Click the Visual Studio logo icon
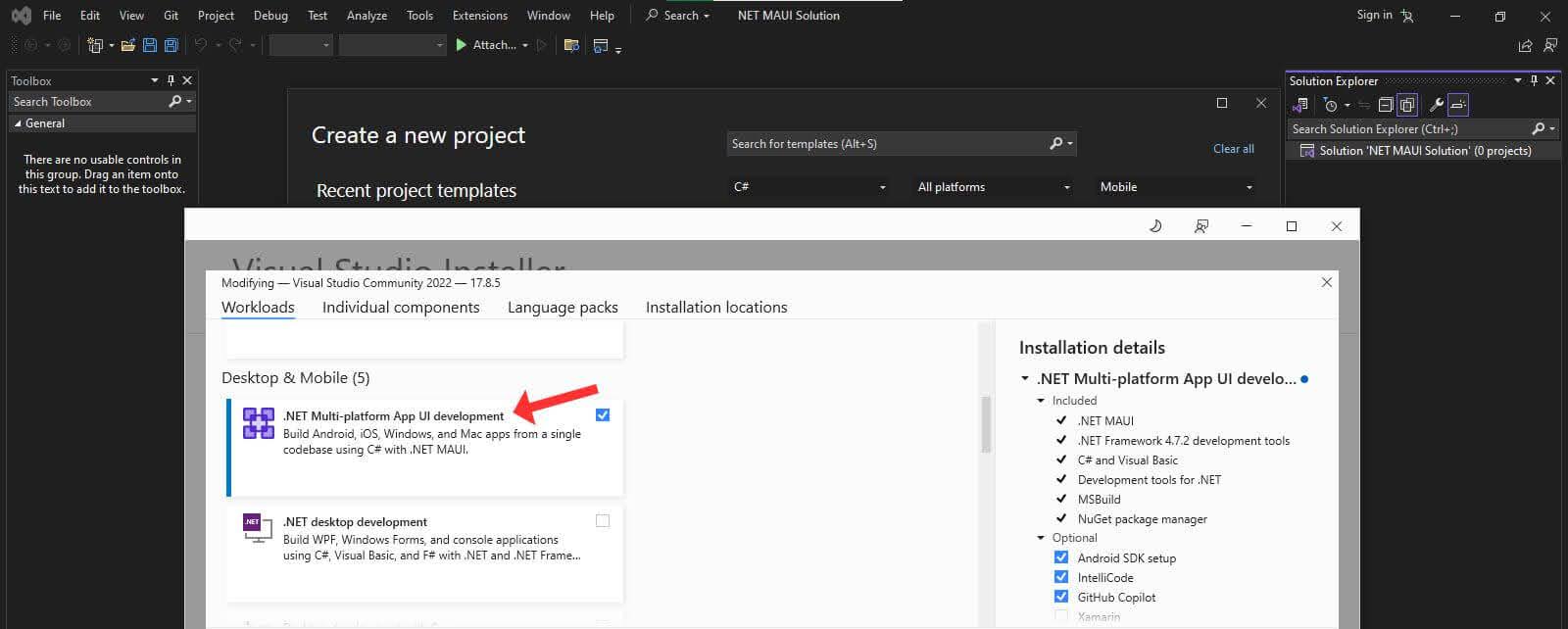The height and width of the screenshot is (629, 1568). (x=21, y=16)
